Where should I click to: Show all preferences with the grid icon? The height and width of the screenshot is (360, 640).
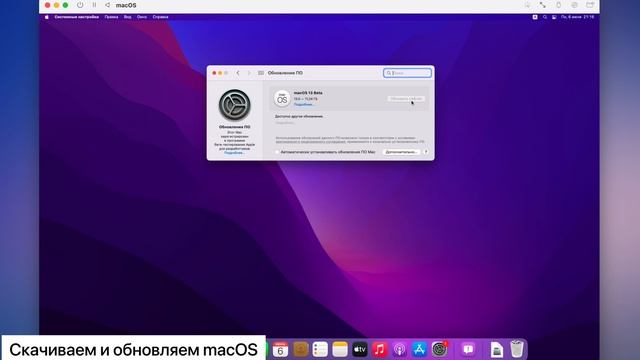(x=261, y=73)
